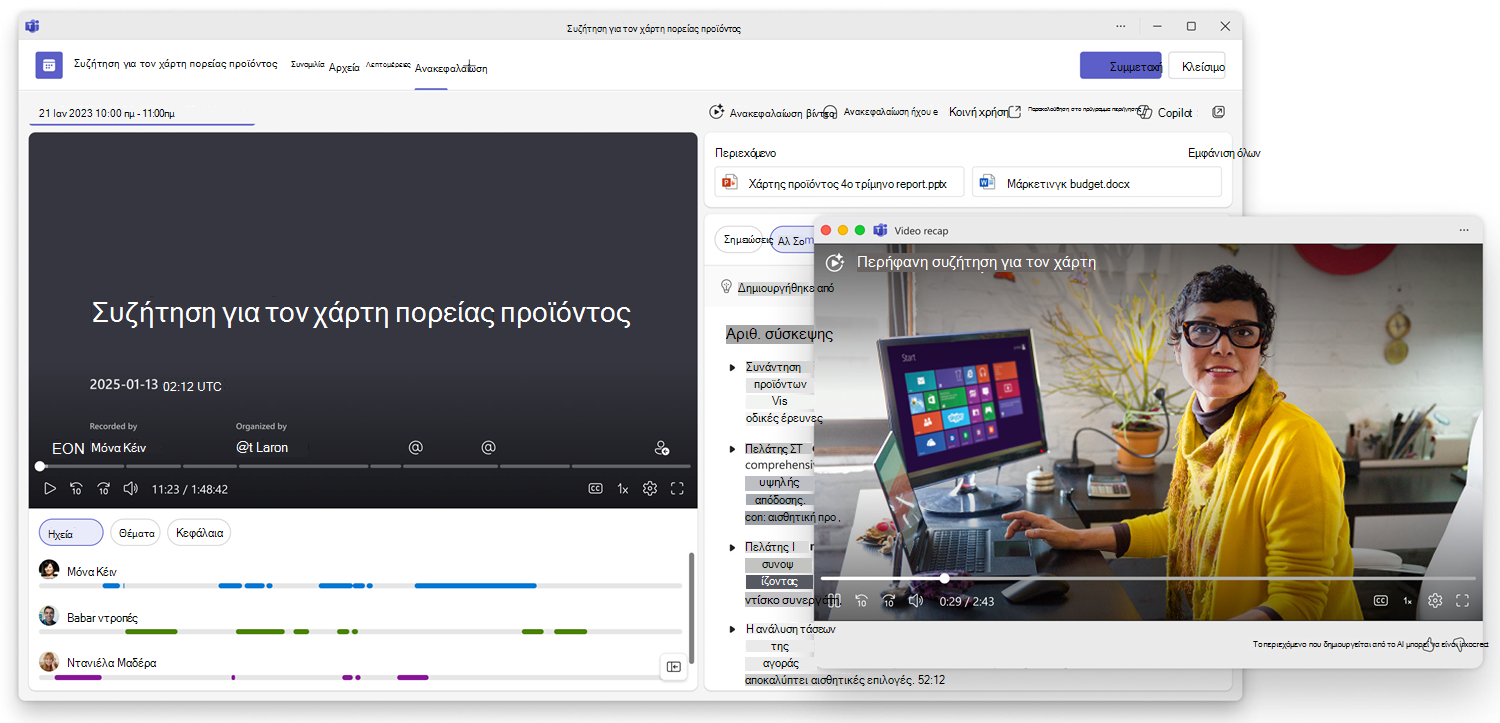Click the Video recap progress slider

[1148, 578]
